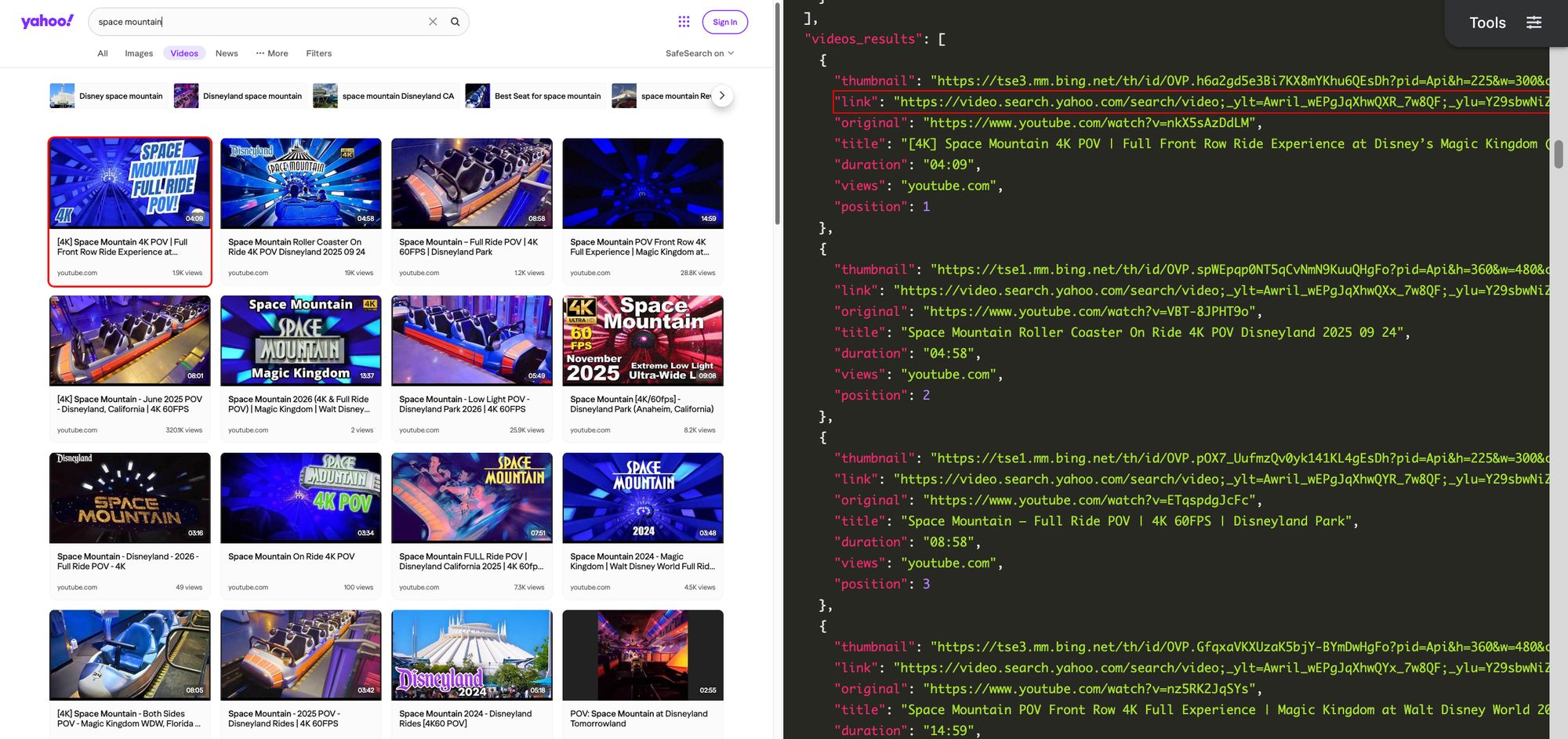1568x739 pixels.
Task: Click title '[4K] Space Mountain 4K POV | Full Front Row'
Action: (x=122, y=247)
